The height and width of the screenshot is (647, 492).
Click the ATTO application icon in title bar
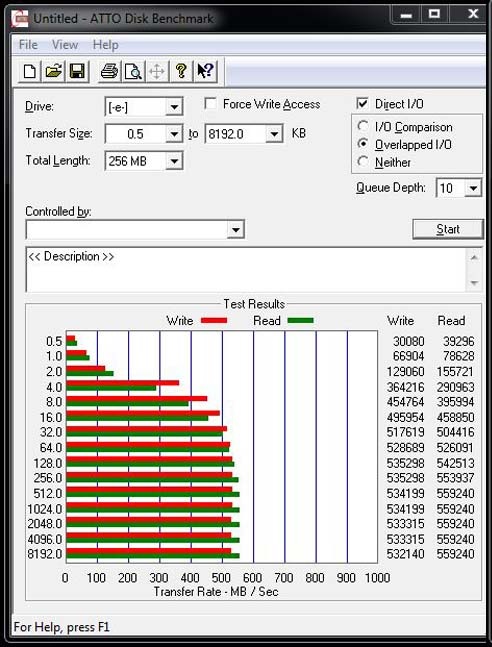point(20,19)
